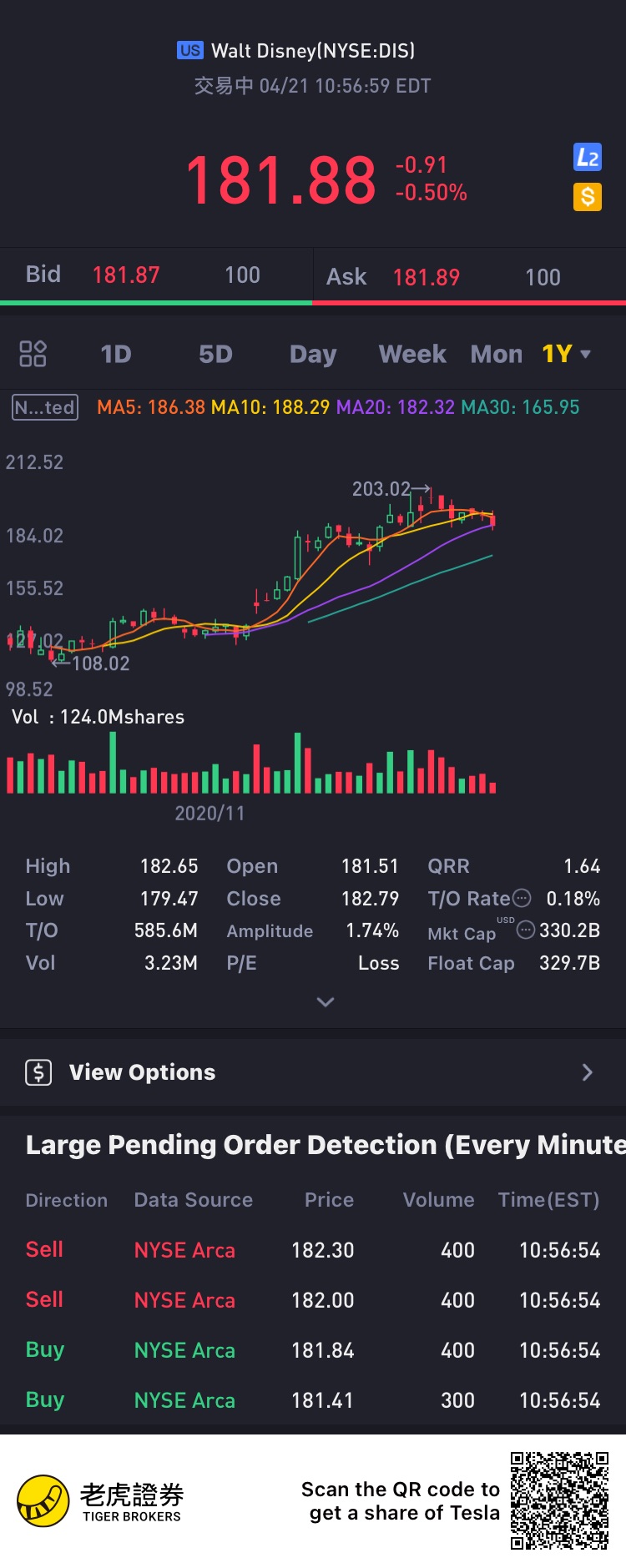Switch to the Week chart tab
Viewport: 626px width, 1568px height.
click(412, 354)
